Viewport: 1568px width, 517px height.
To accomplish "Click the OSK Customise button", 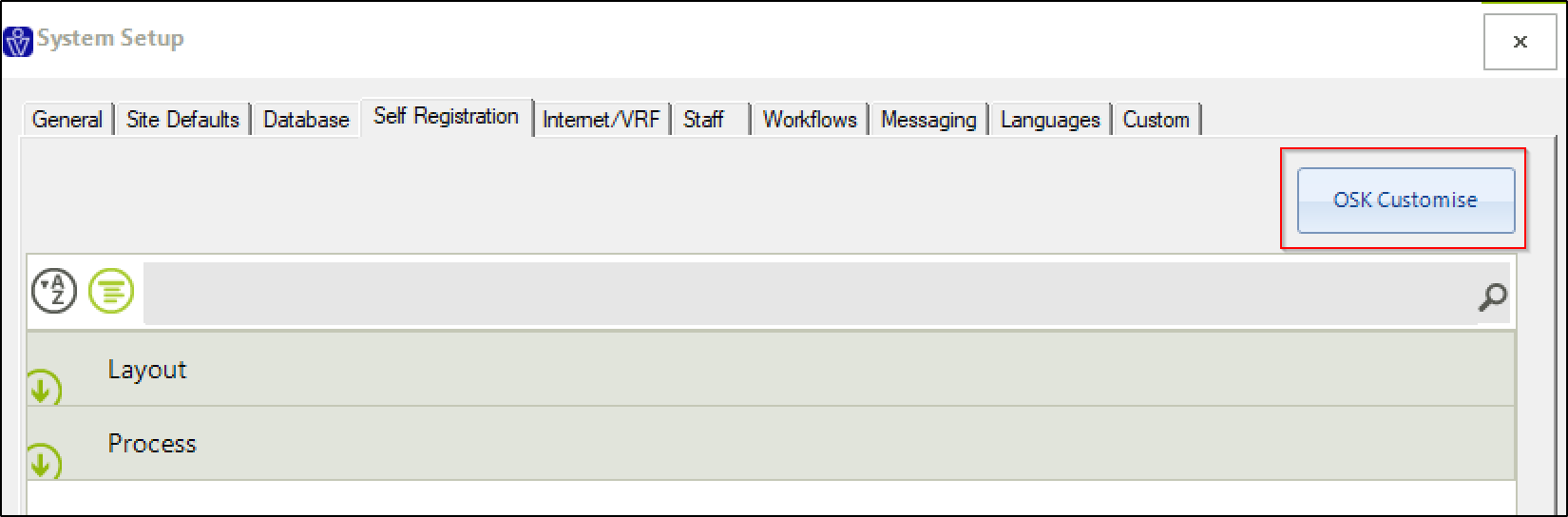I will 1405,201.
